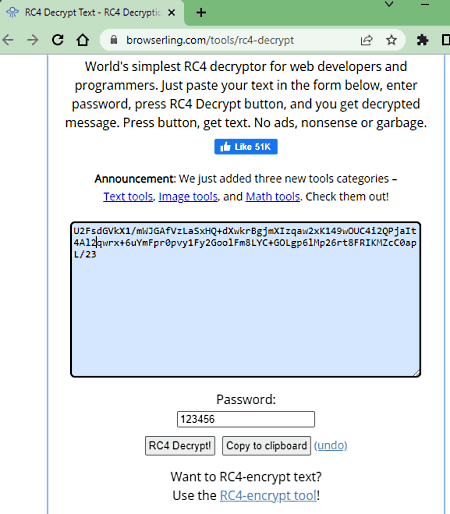Screen dimensions: 450x514
Task: Open the Image tools link
Action: click(188, 197)
